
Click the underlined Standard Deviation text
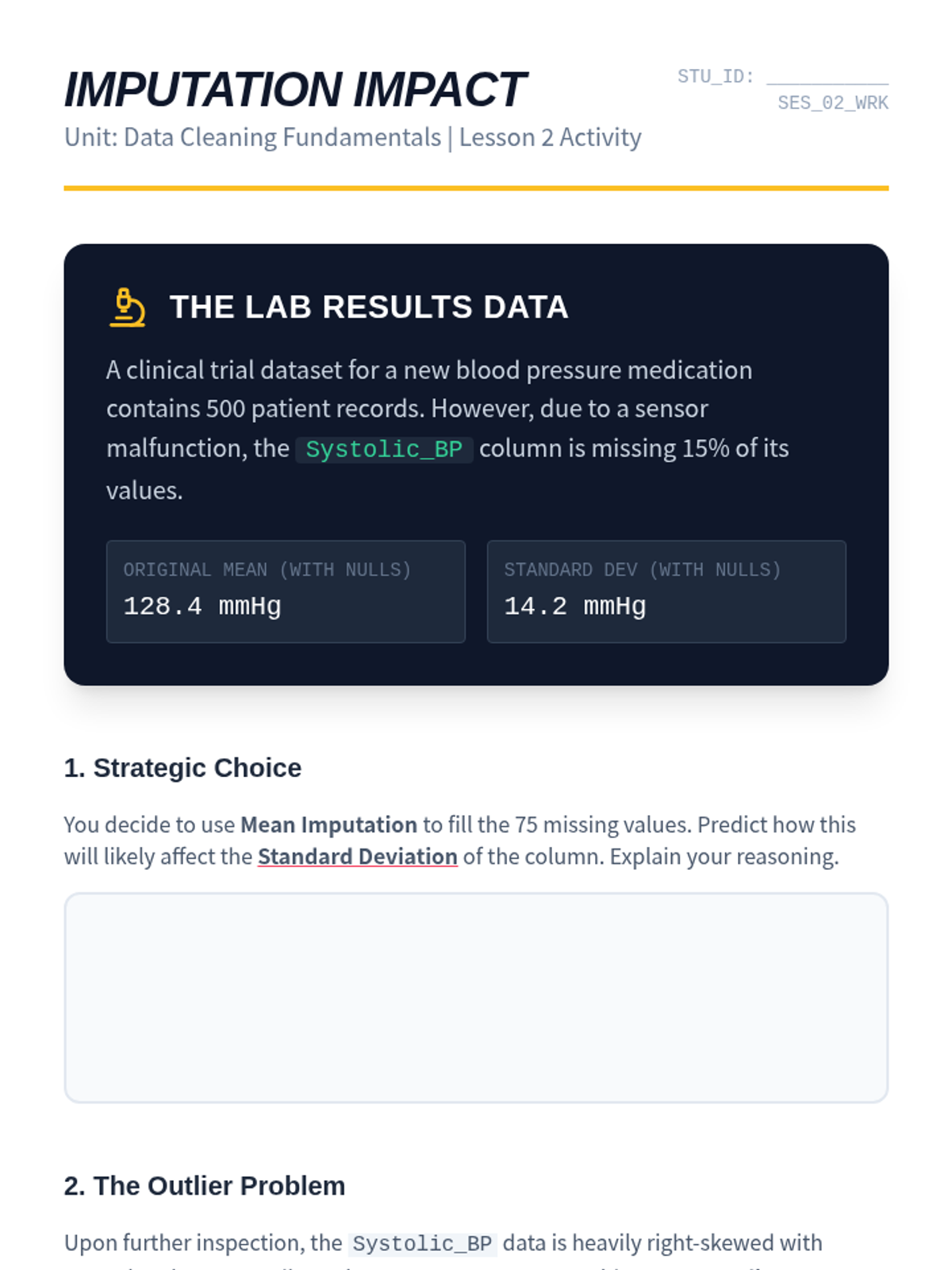coord(357,857)
